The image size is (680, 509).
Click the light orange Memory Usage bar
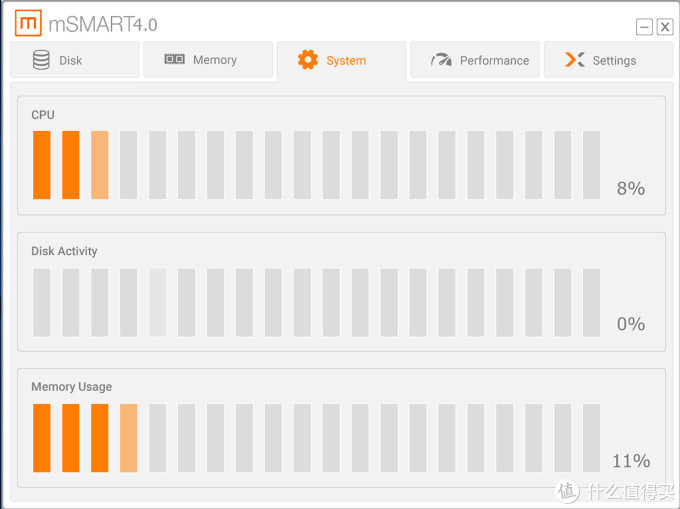click(x=128, y=438)
